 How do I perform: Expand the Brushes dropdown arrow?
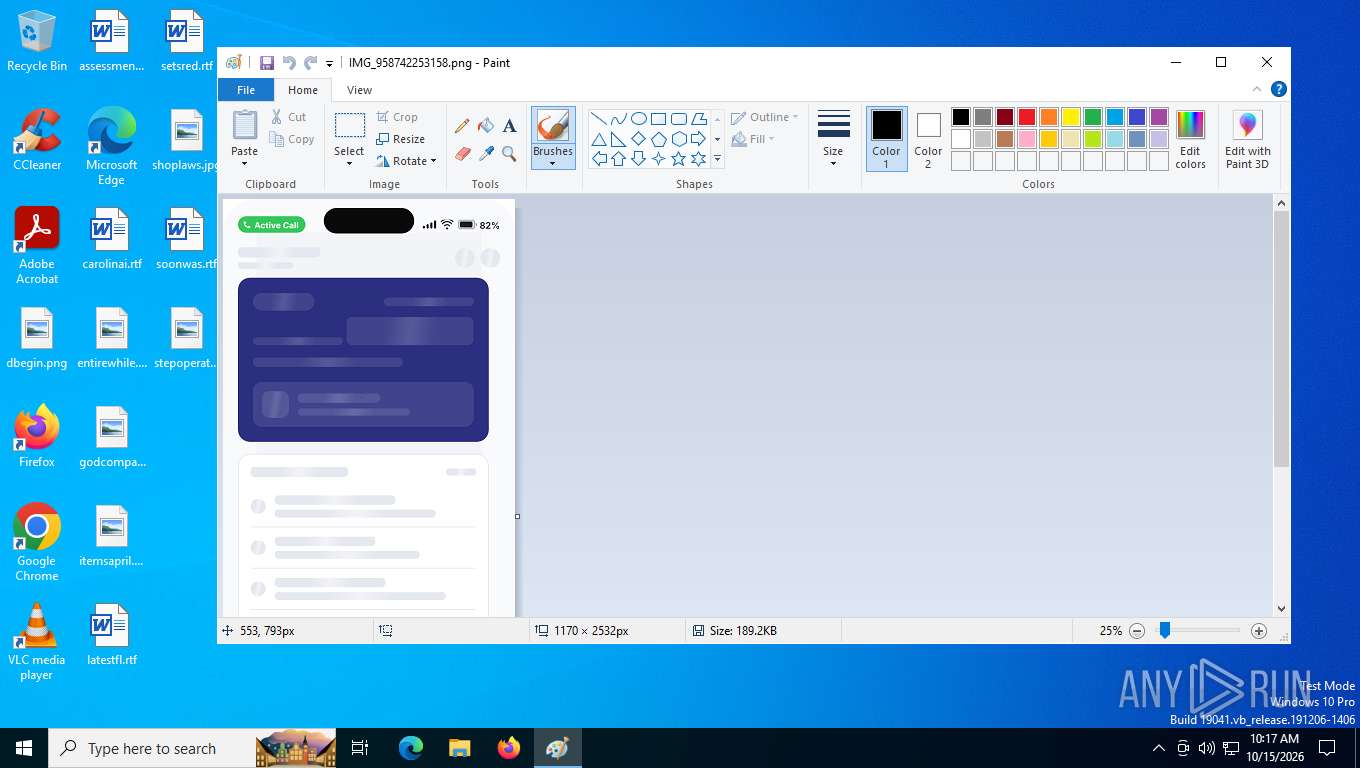pos(553,164)
